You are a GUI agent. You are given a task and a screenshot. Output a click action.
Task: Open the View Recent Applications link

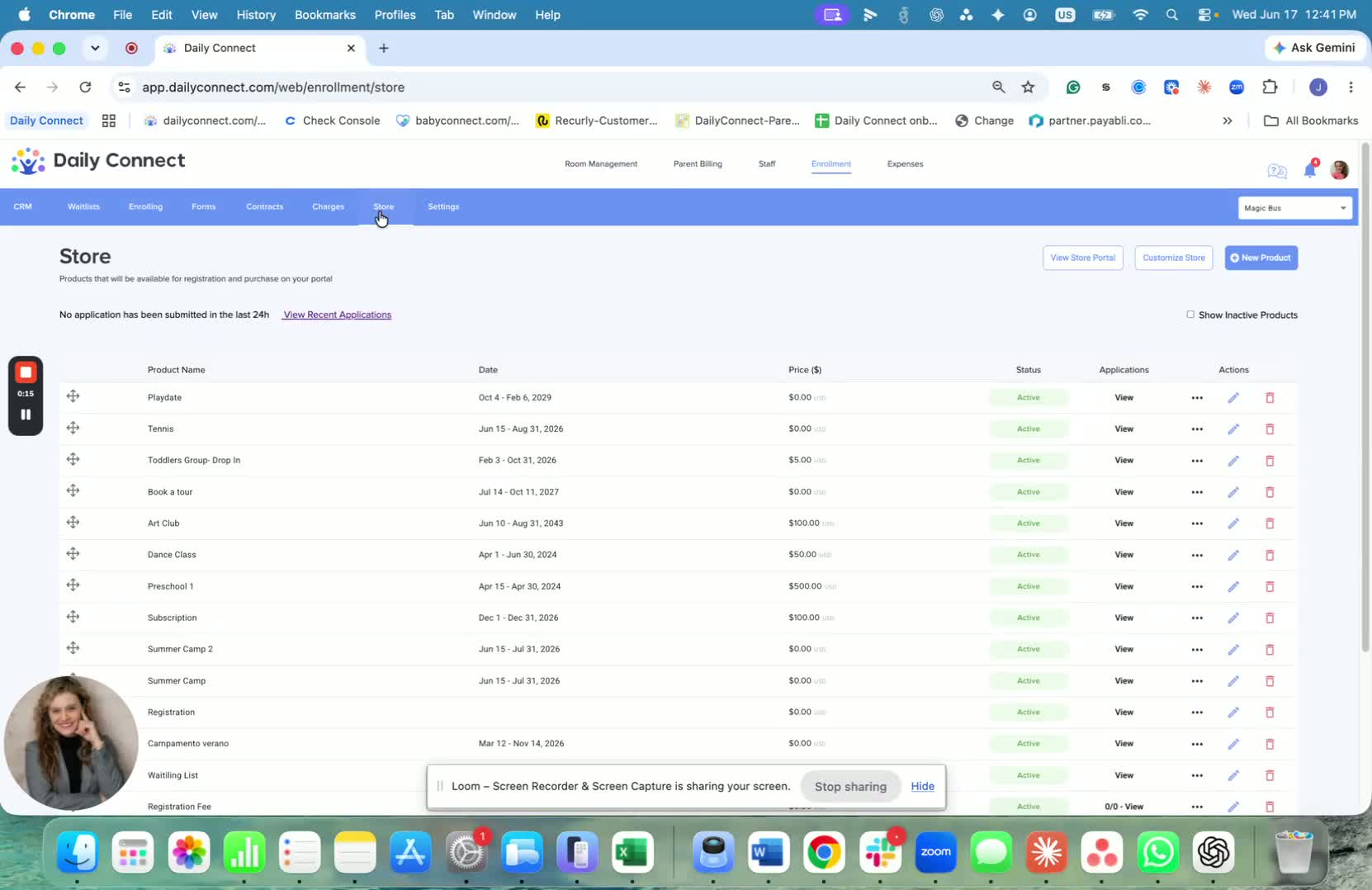[x=337, y=315]
